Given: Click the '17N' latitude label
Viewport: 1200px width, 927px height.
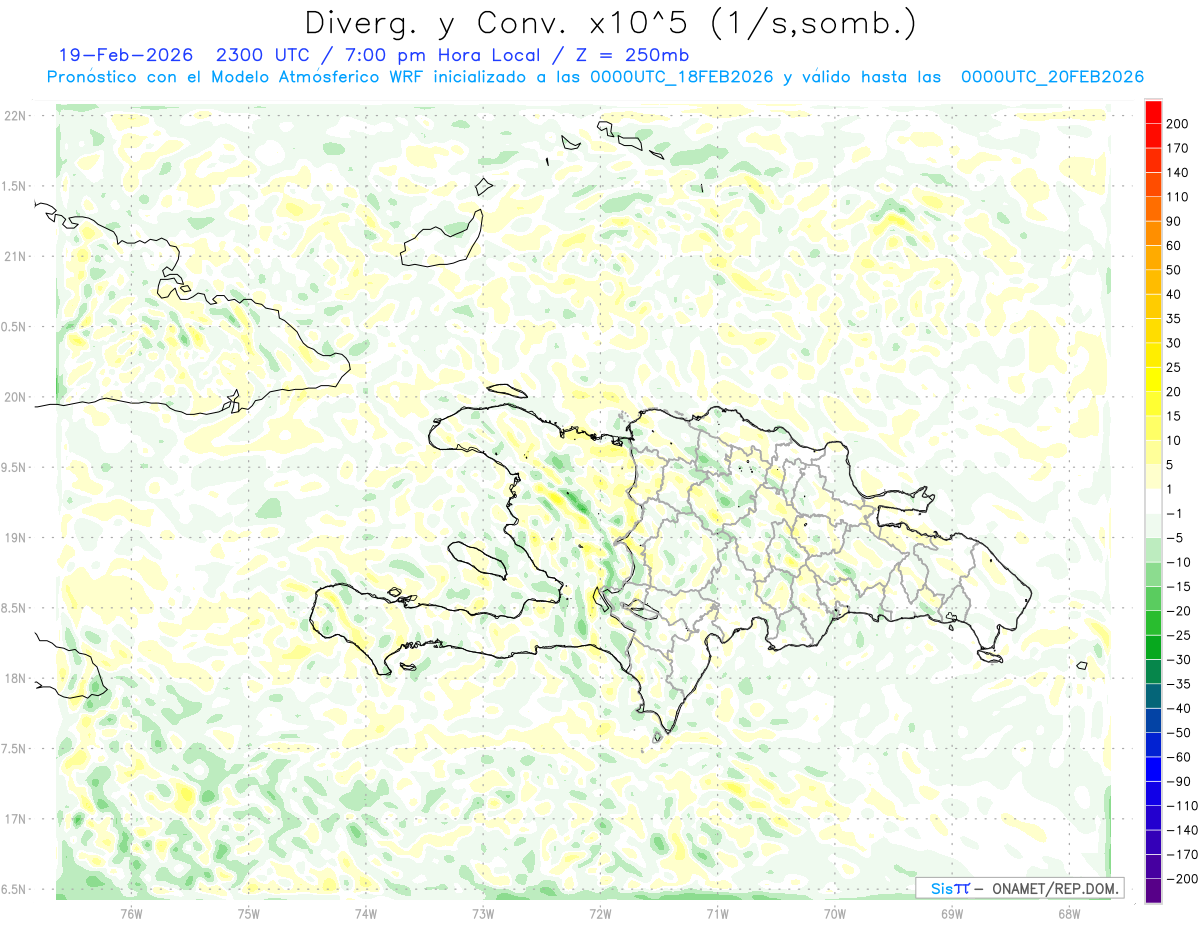Looking at the screenshot, I should pos(14,819).
